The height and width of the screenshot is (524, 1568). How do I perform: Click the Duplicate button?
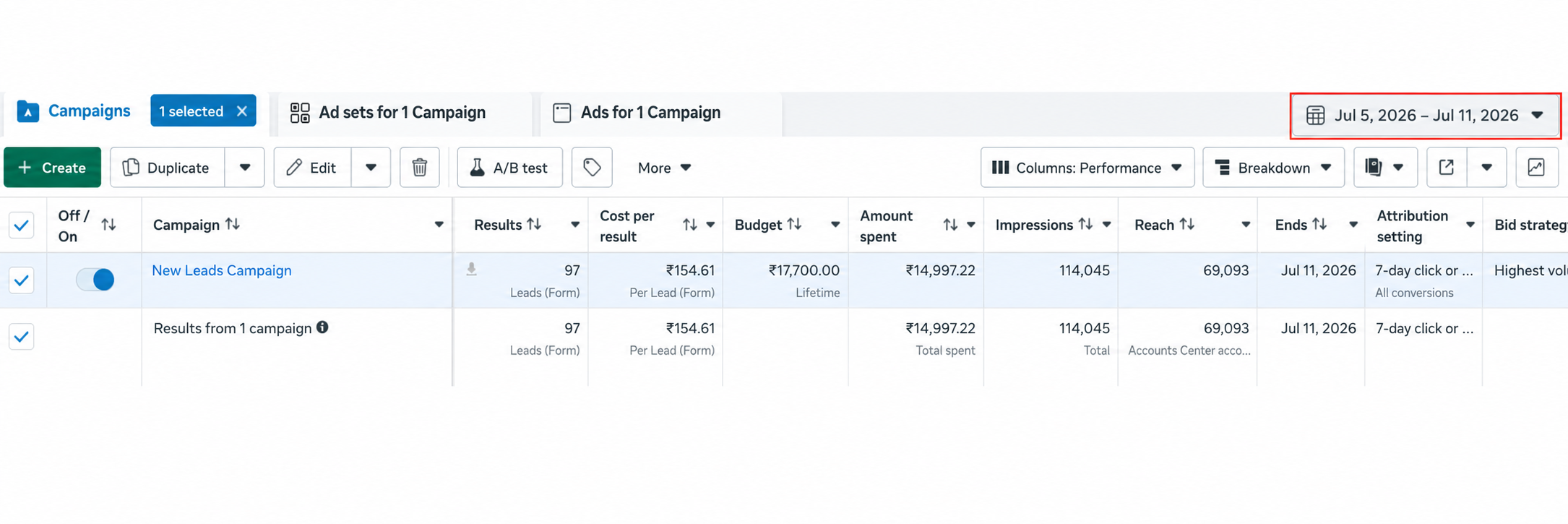point(168,168)
